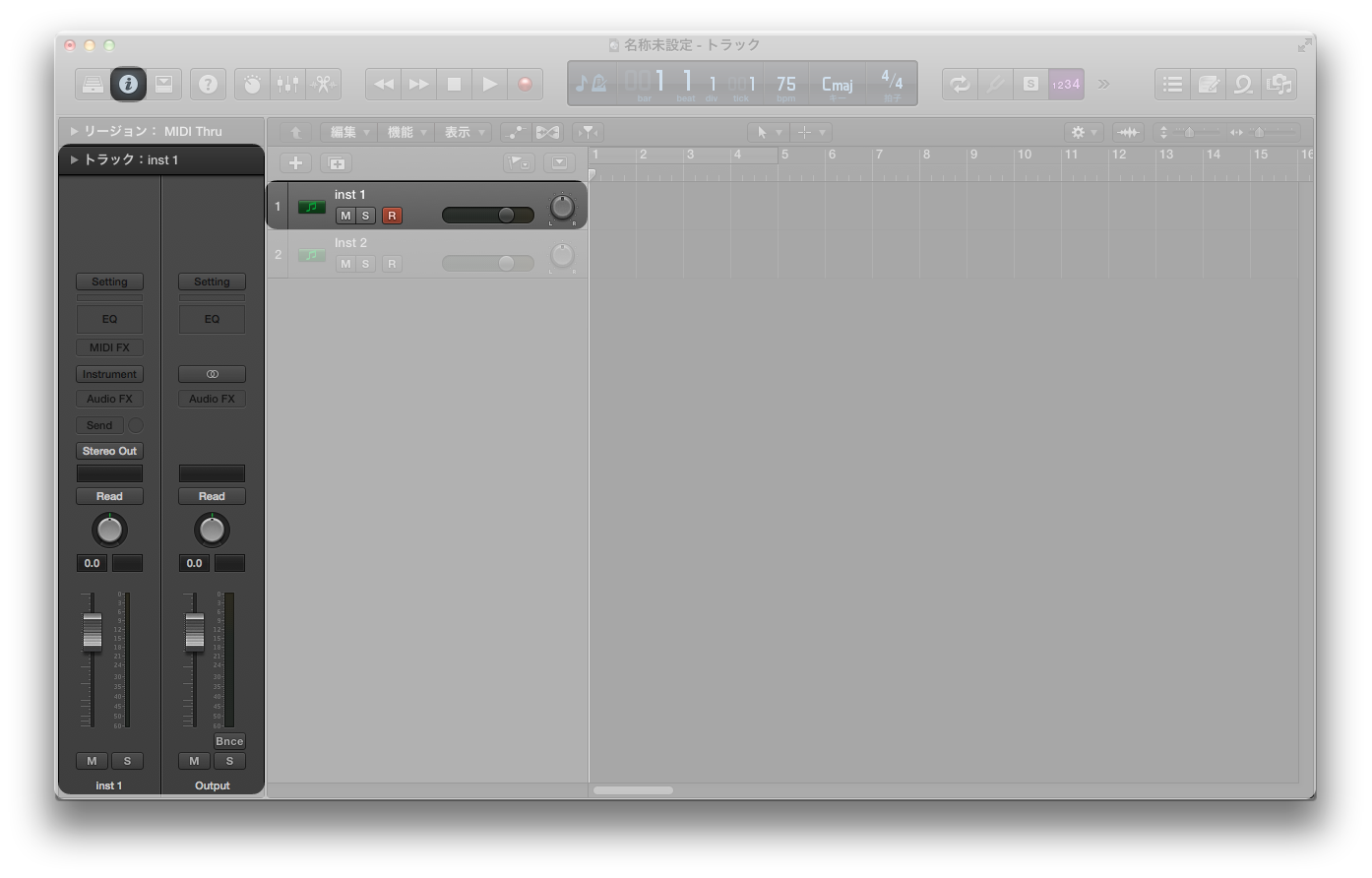Open the Note Pads icon

pos(1208,84)
